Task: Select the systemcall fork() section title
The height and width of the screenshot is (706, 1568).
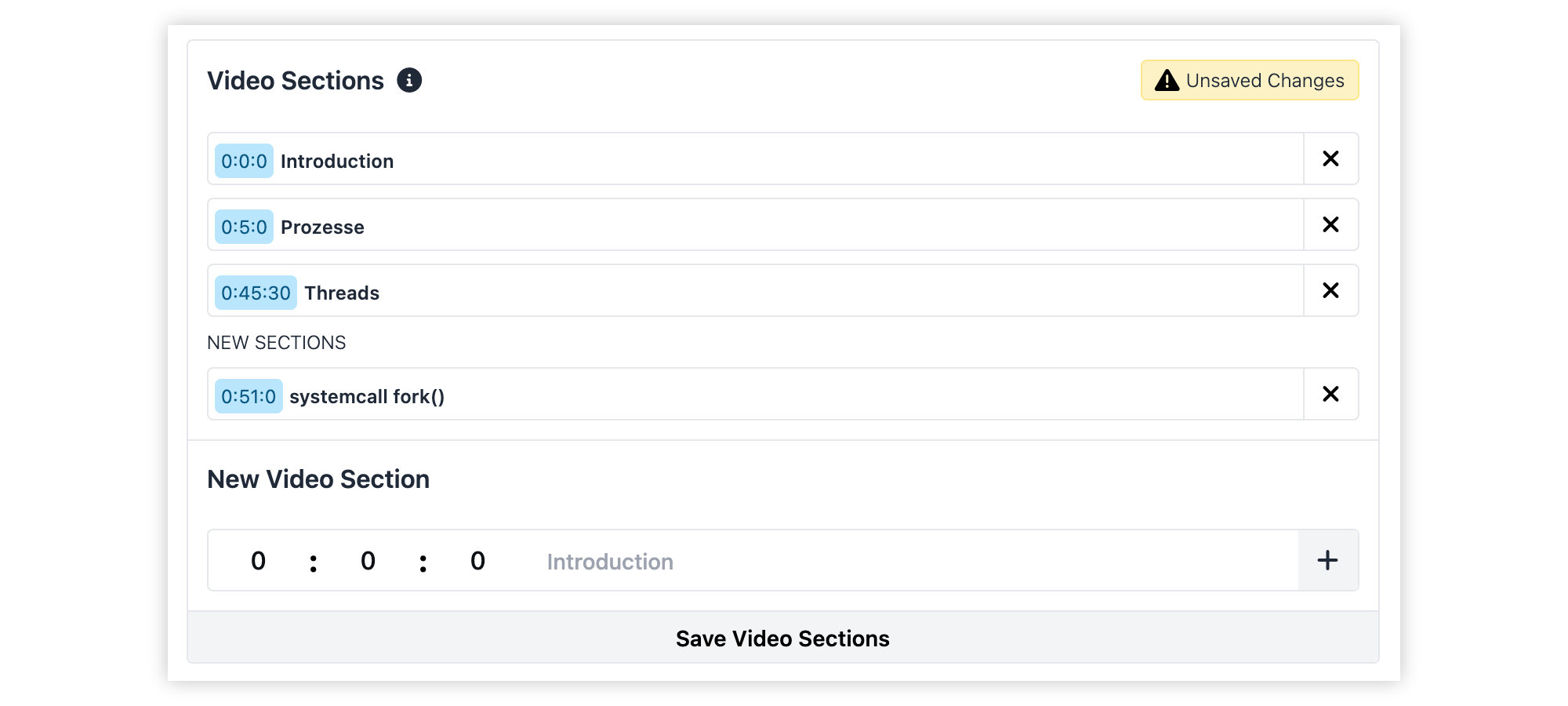Action: pyautogui.click(x=367, y=396)
